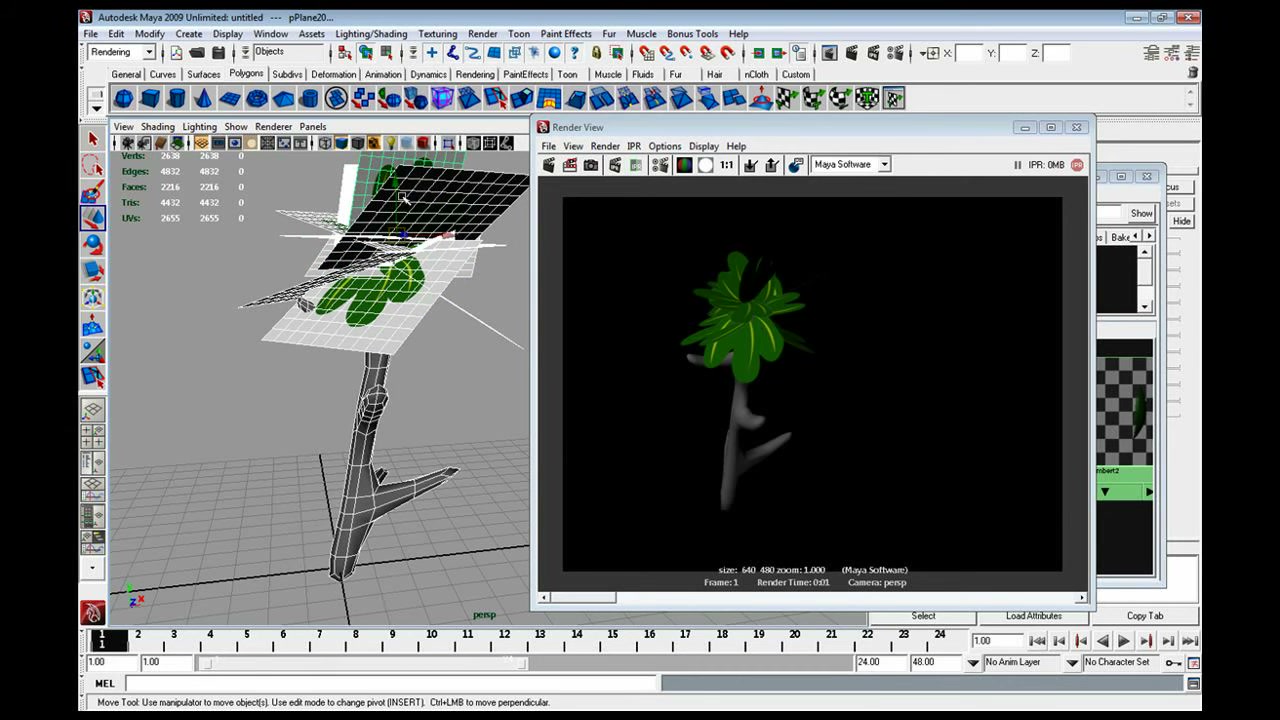
Task: Toggle the lock selection icon
Action: pyautogui.click(x=597, y=53)
